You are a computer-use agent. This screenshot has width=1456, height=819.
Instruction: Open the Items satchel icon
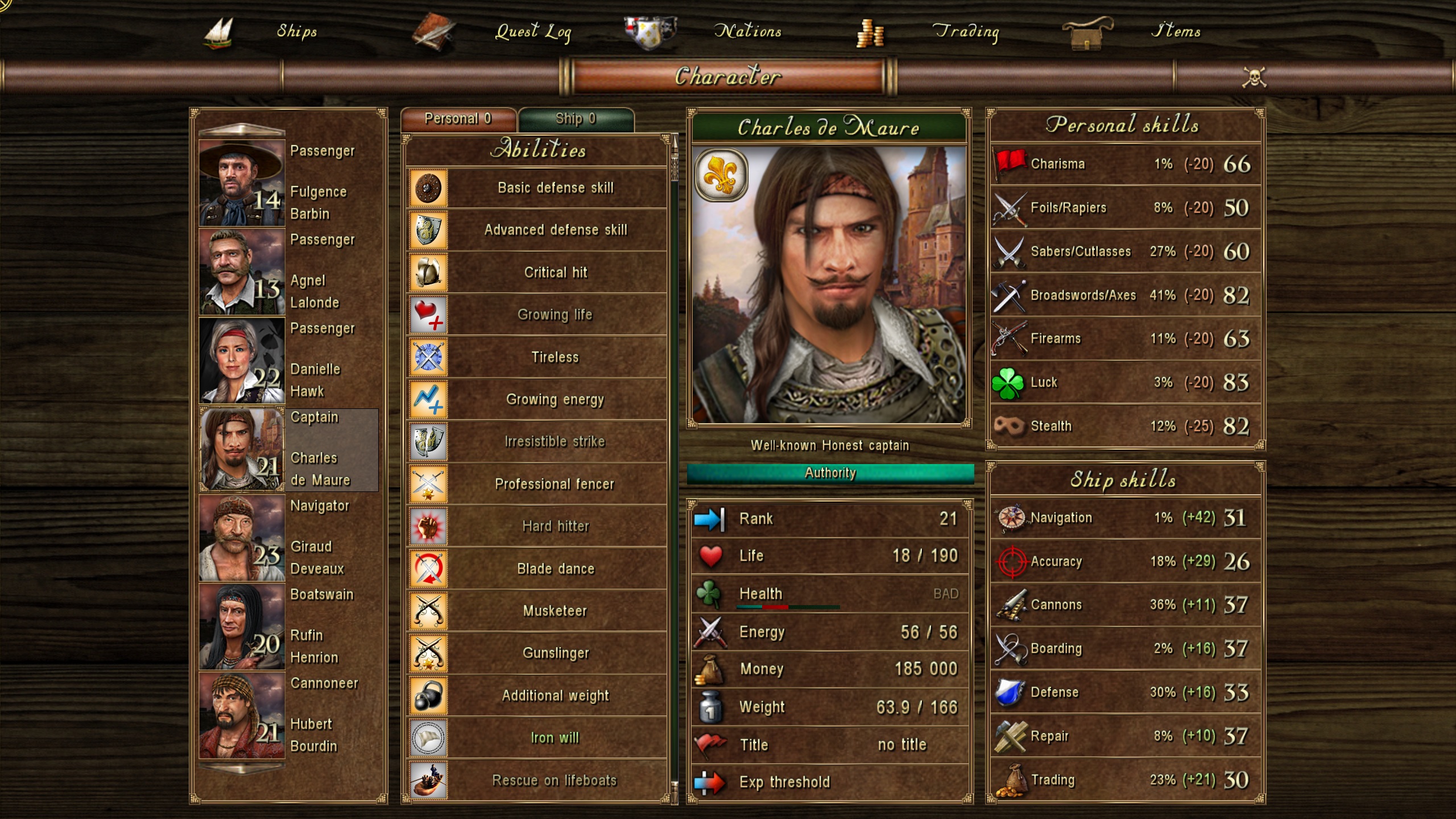[1086, 33]
